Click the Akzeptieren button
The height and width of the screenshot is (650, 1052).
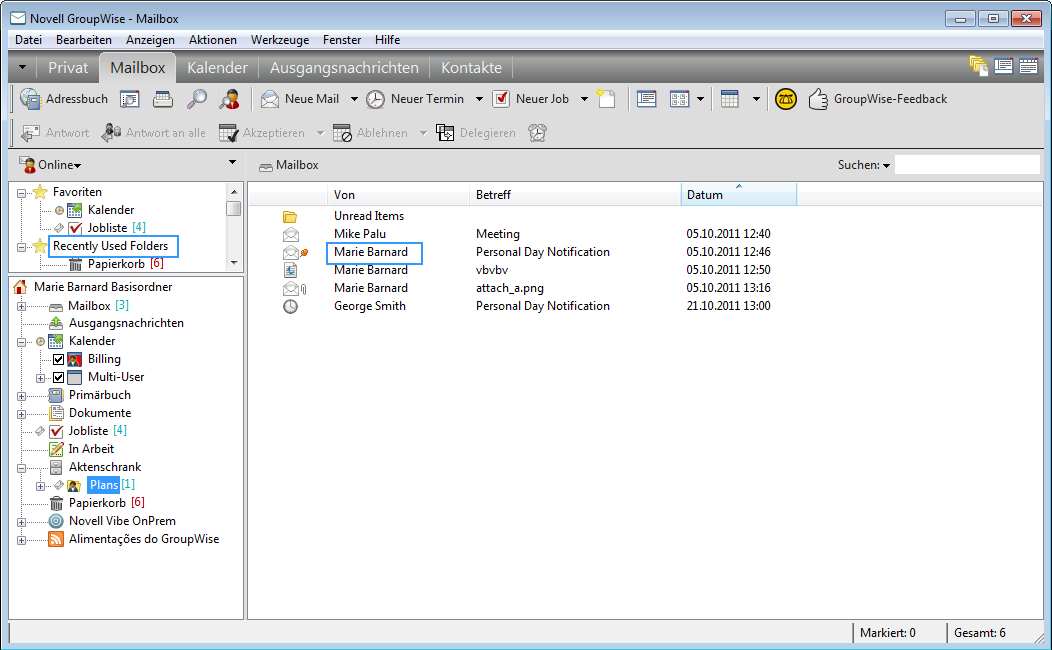[262, 133]
